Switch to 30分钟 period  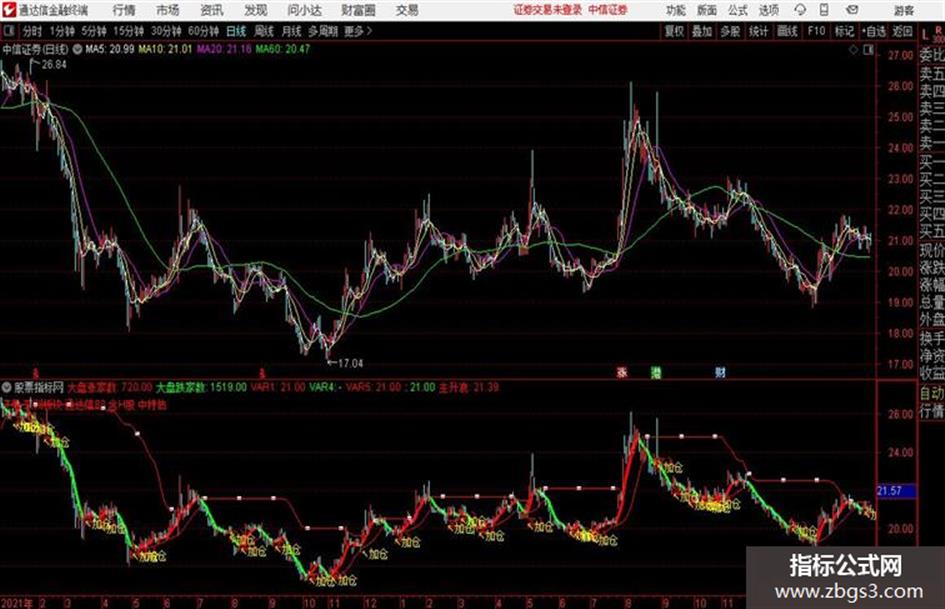[x=166, y=31]
